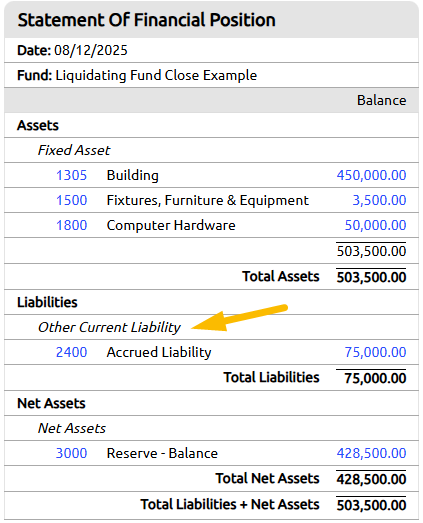The height and width of the screenshot is (523, 423).
Task: Click the Building account name
Action: [x=132, y=175]
